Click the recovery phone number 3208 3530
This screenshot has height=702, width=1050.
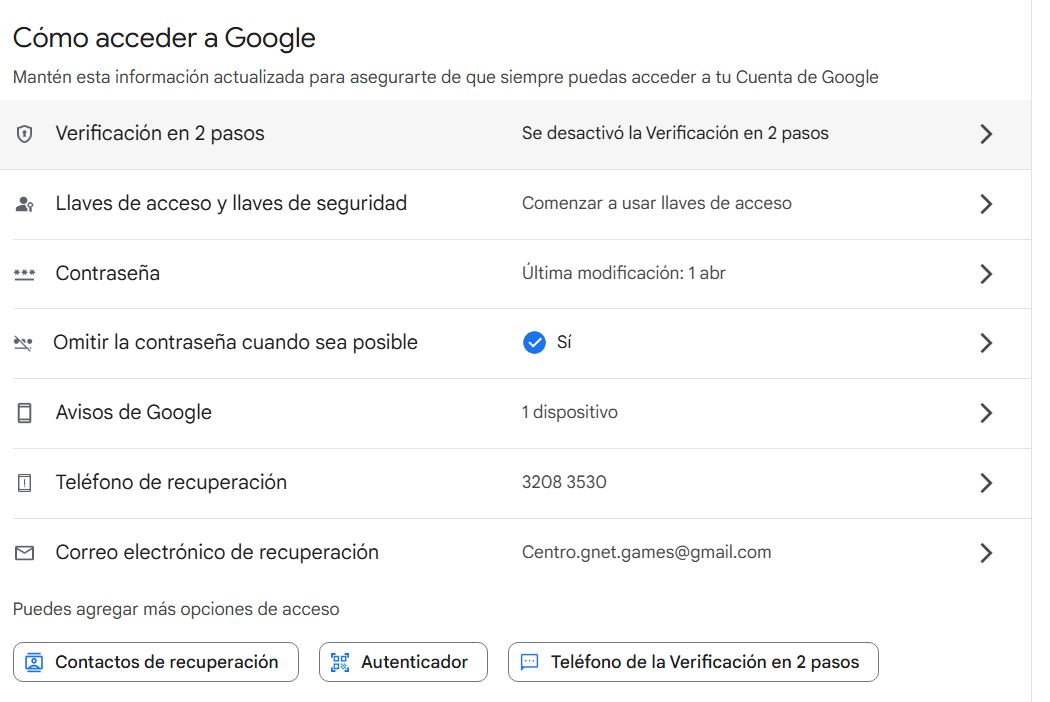click(564, 482)
